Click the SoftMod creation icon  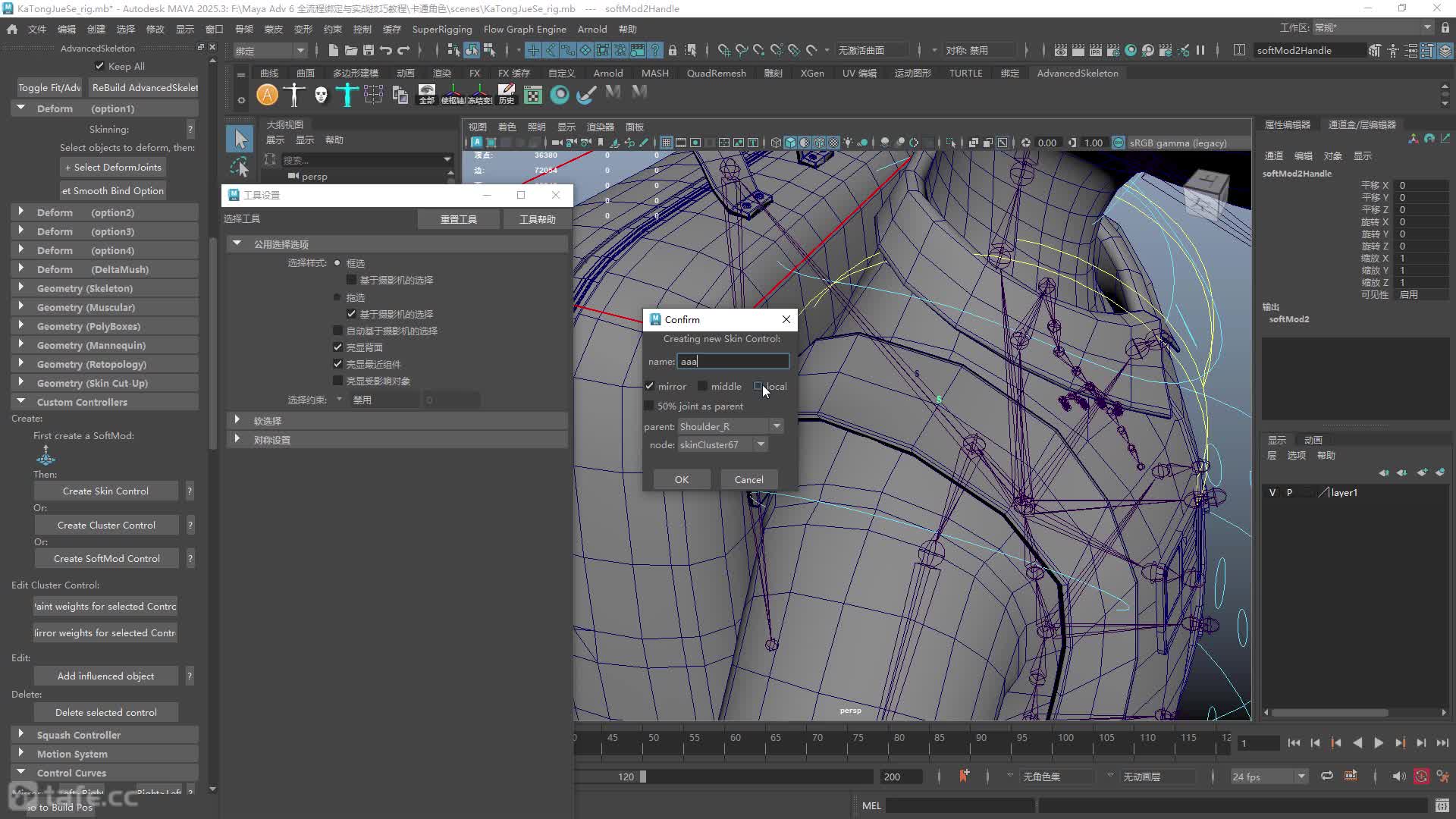coord(45,455)
